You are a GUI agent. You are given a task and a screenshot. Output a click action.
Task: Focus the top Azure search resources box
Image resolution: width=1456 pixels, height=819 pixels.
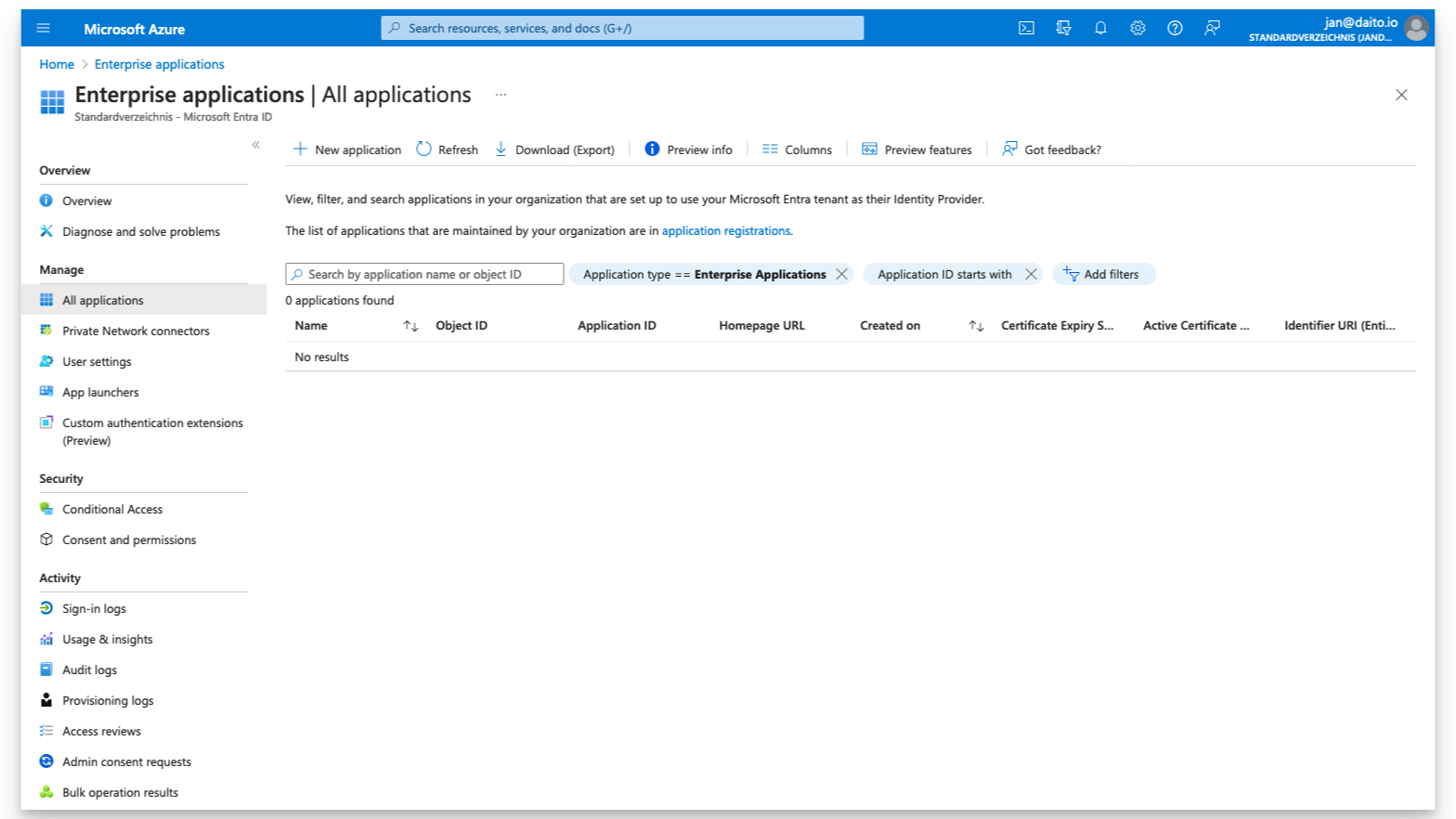[622, 28]
